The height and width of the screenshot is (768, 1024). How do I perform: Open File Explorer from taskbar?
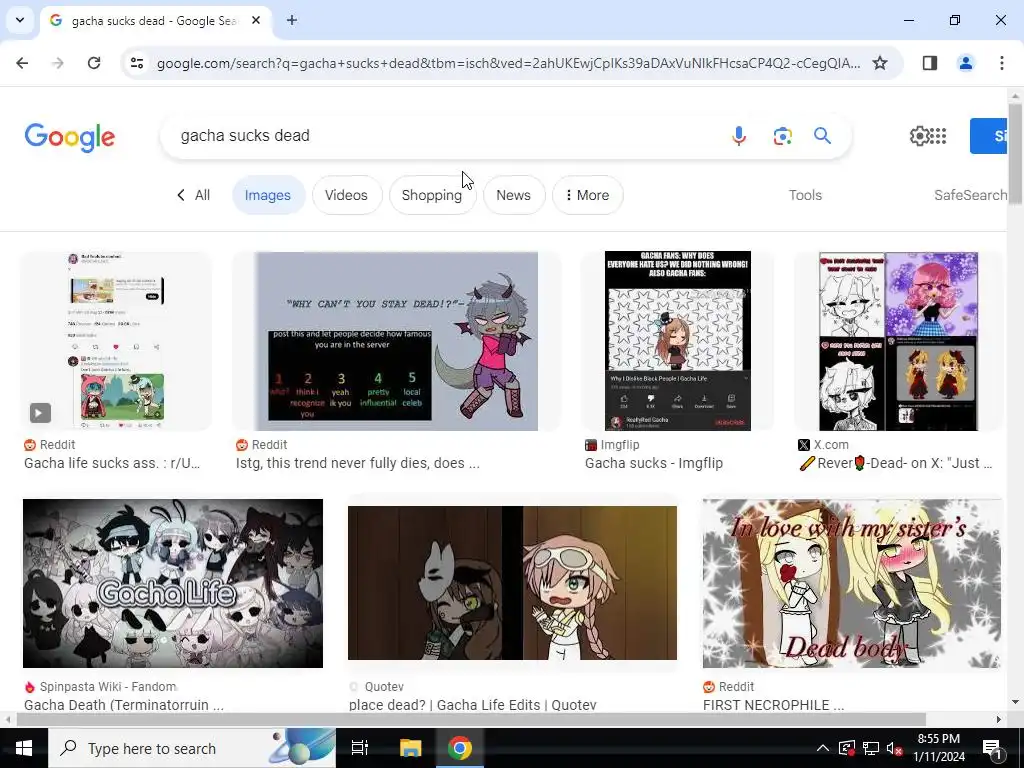tap(410, 748)
